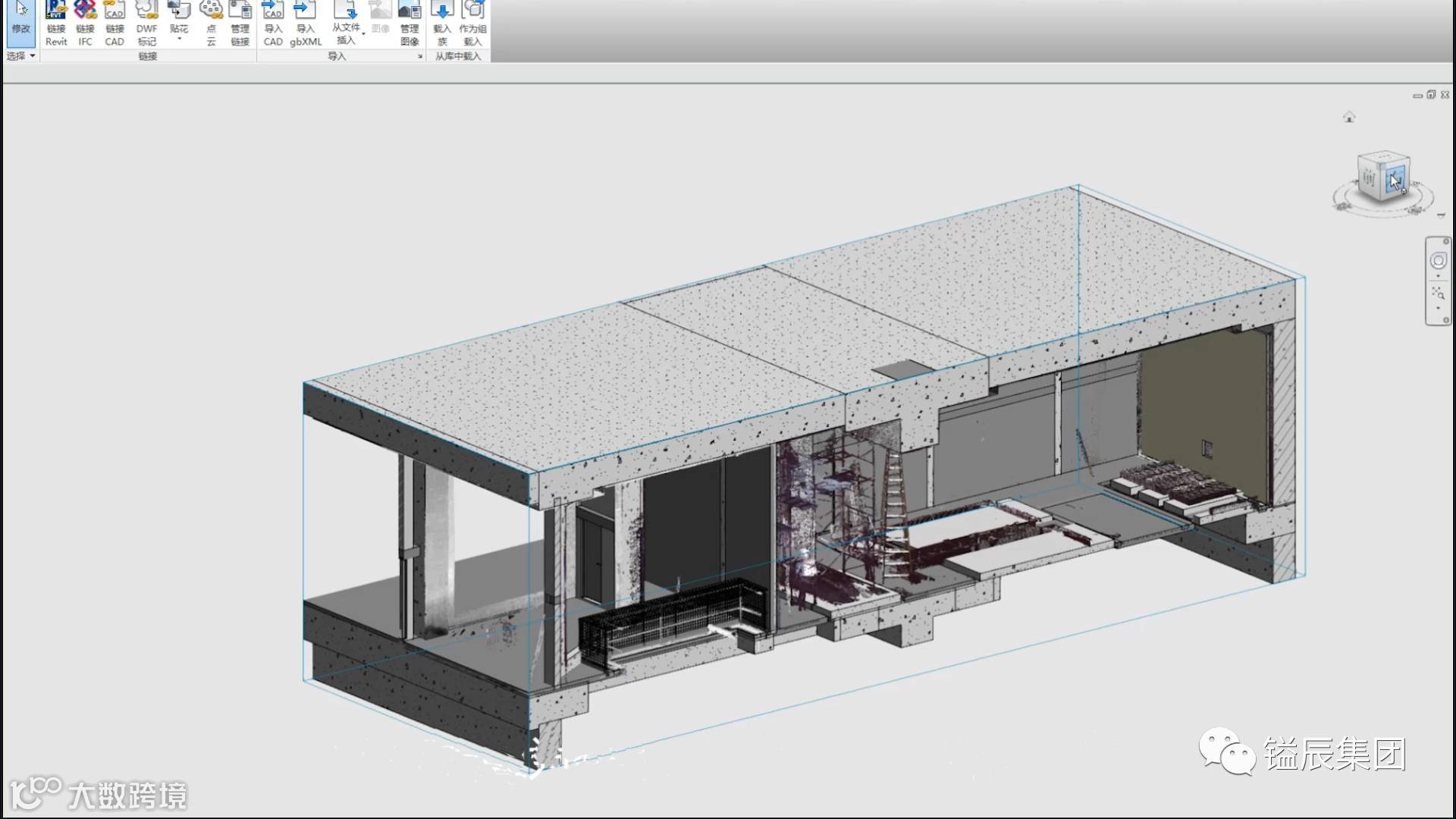Click the ViewCube home icon
Image resolution: width=1456 pixels, height=819 pixels.
tap(1349, 117)
